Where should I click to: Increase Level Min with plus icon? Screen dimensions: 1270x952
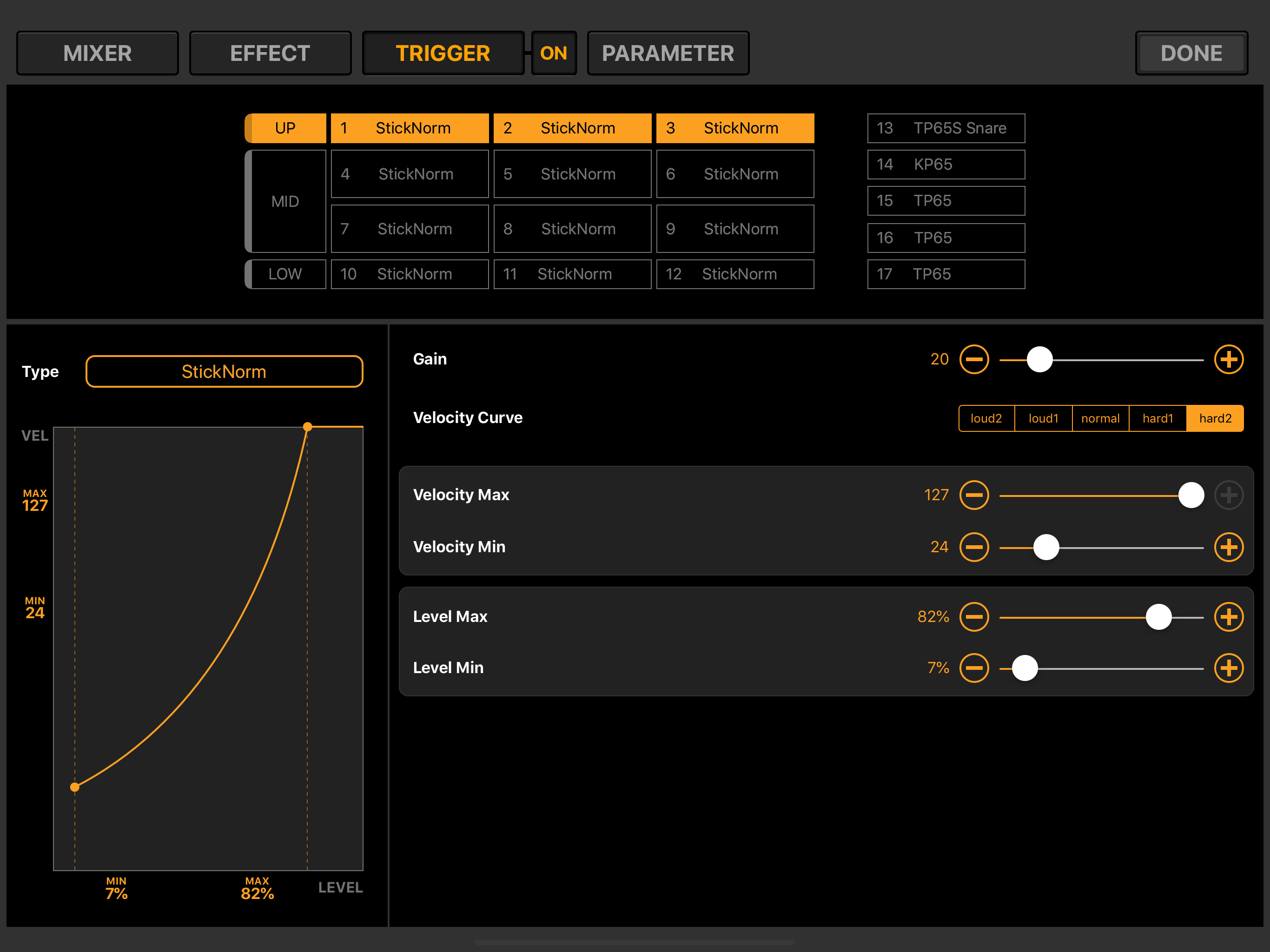coord(1229,668)
